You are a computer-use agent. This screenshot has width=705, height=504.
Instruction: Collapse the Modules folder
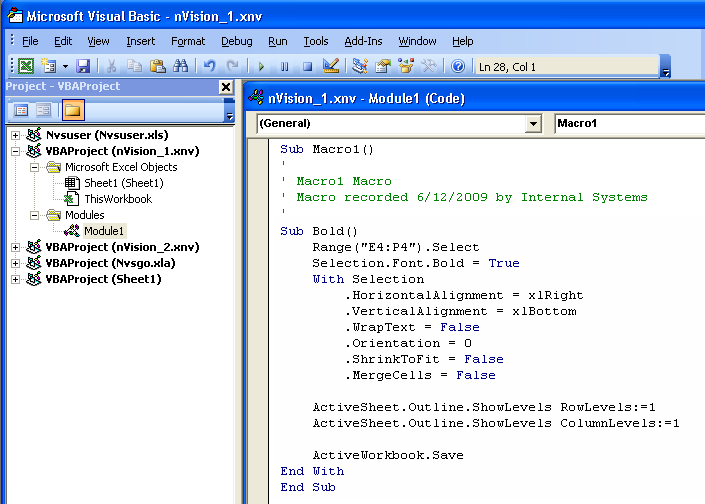tap(34, 215)
